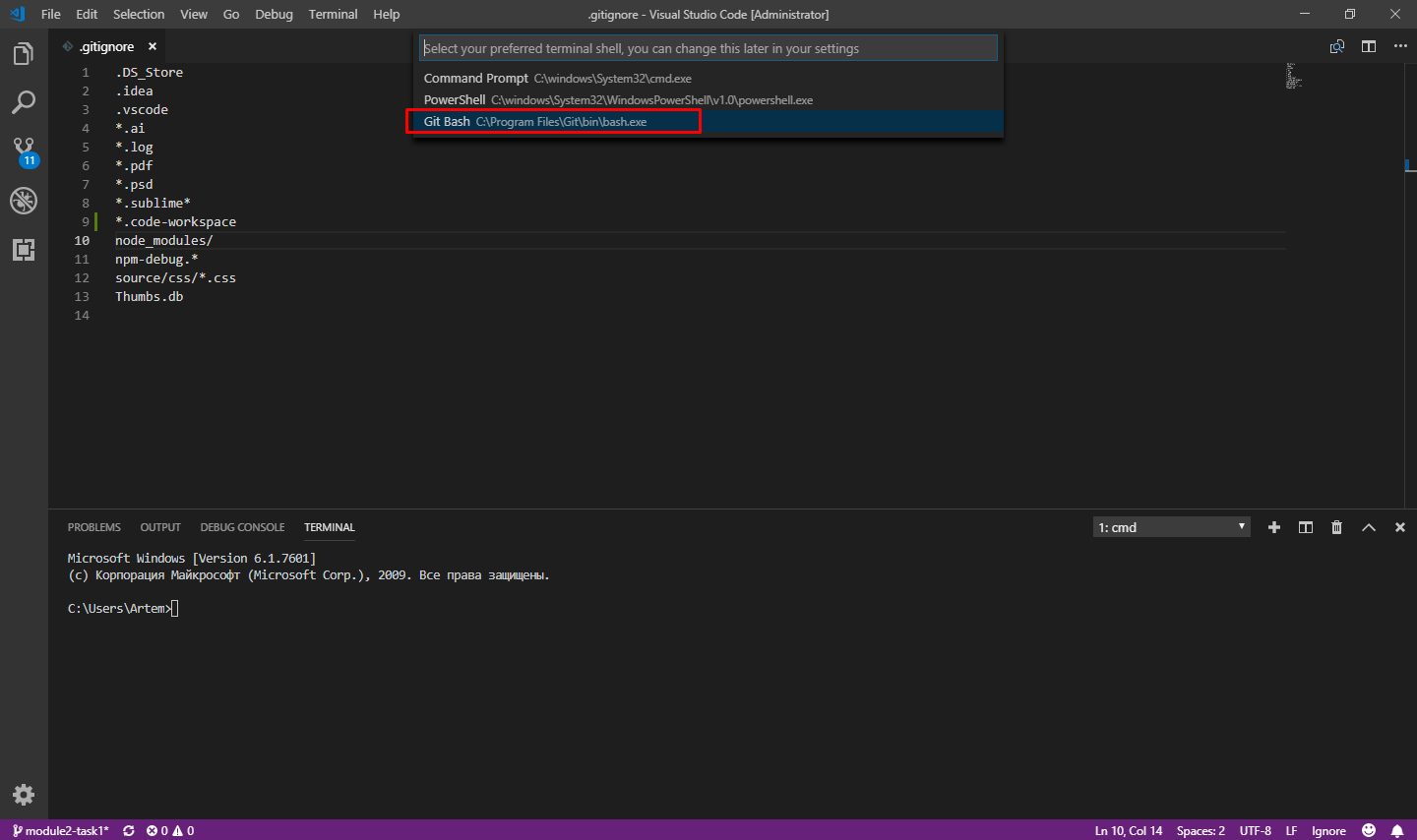Open notifications bell in status bar

pyautogui.click(x=1397, y=831)
